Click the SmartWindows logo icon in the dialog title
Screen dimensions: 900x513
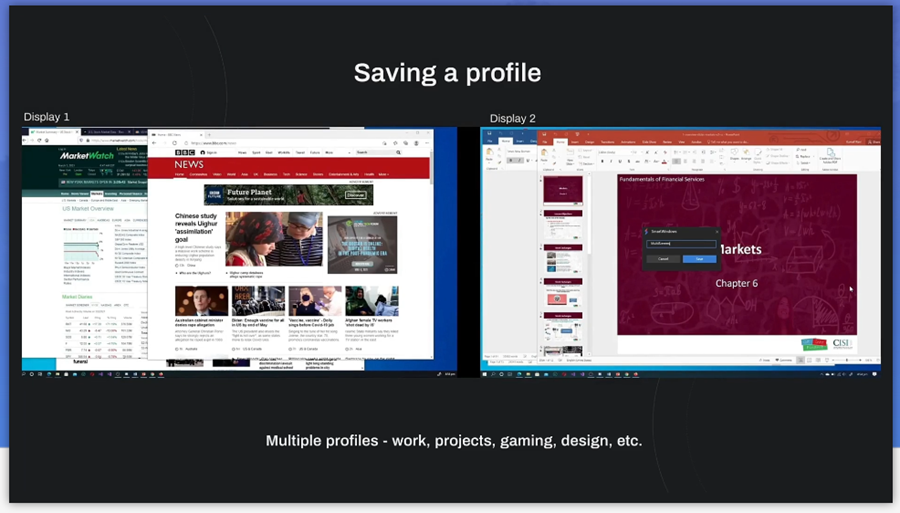[647, 231]
